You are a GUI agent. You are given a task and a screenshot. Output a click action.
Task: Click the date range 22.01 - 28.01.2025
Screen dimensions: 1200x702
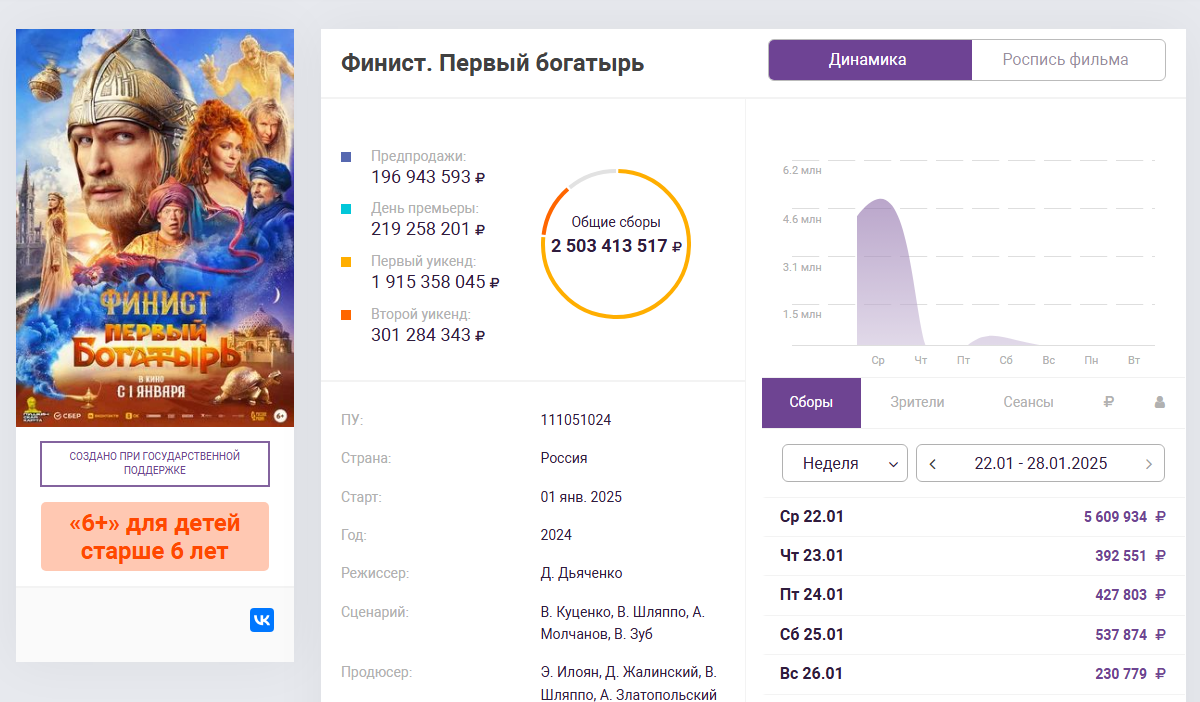(x=1040, y=463)
